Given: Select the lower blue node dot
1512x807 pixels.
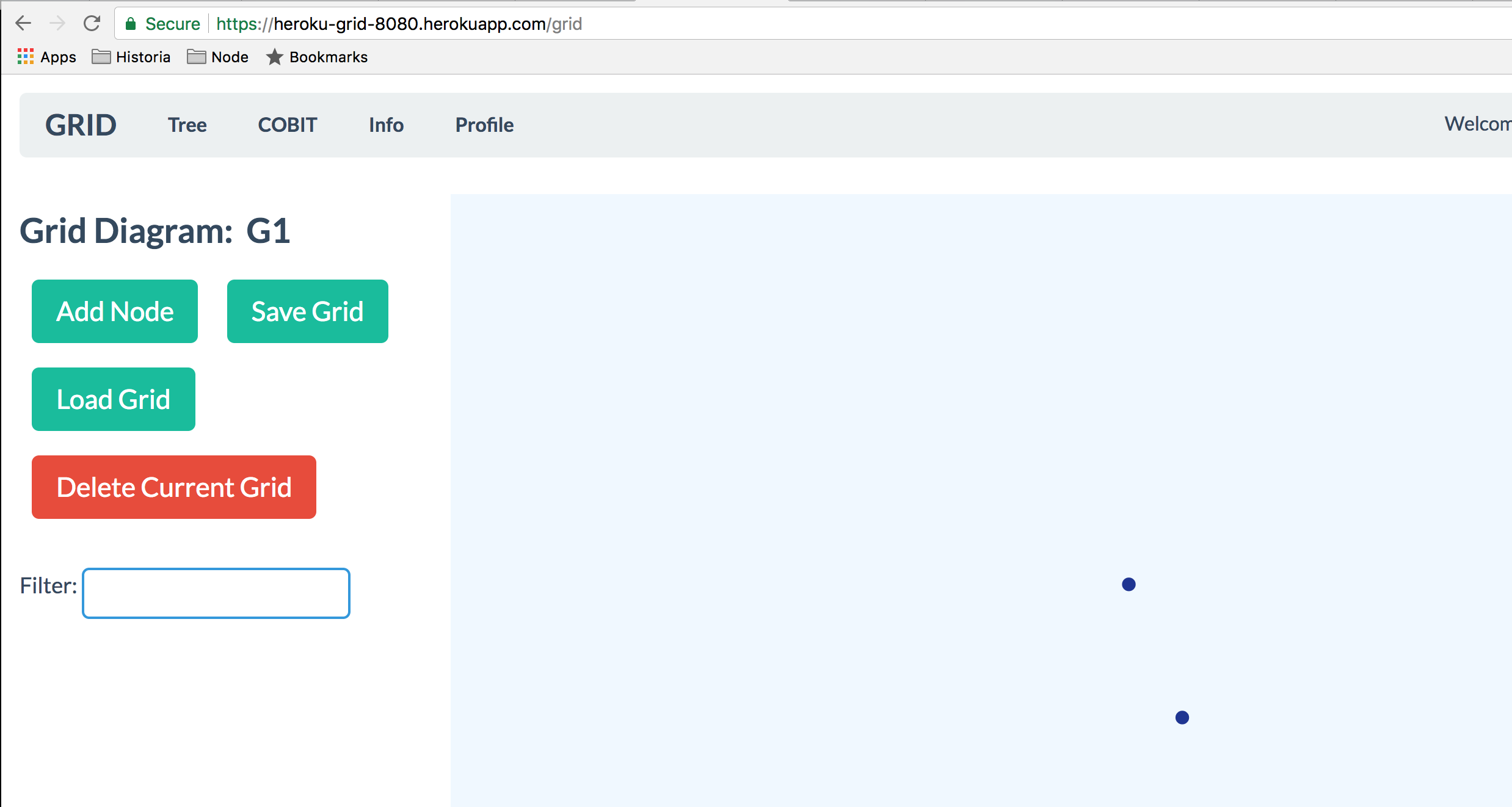Looking at the screenshot, I should tap(1182, 718).
